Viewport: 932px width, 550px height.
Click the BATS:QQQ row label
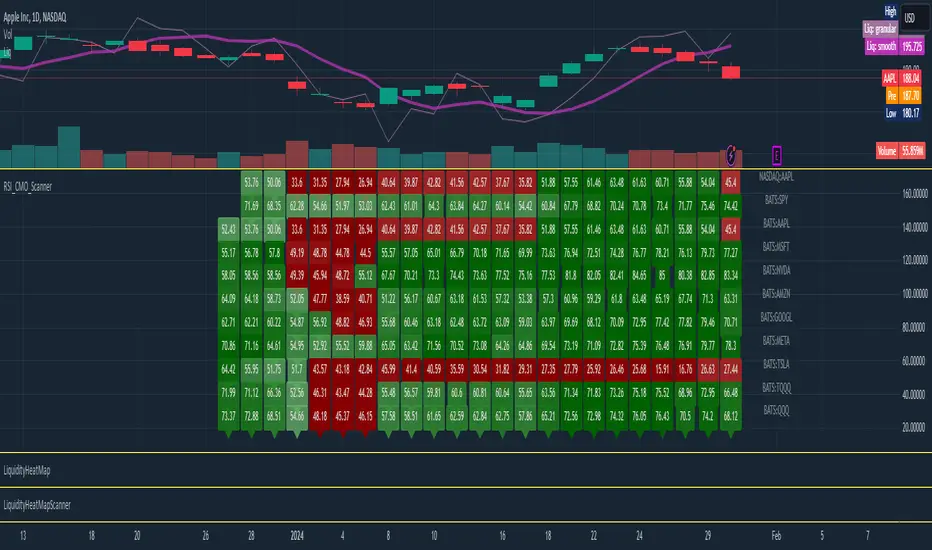point(776,410)
